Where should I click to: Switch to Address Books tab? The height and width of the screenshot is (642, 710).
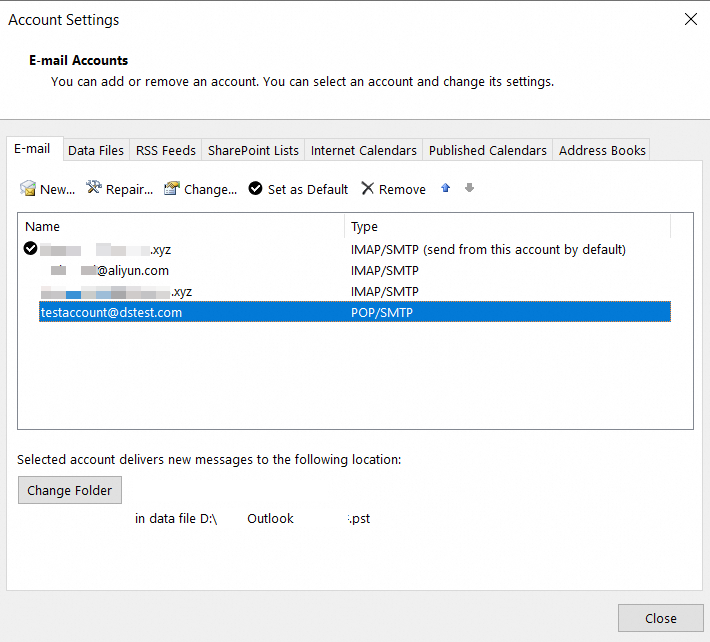click(602, 150)
